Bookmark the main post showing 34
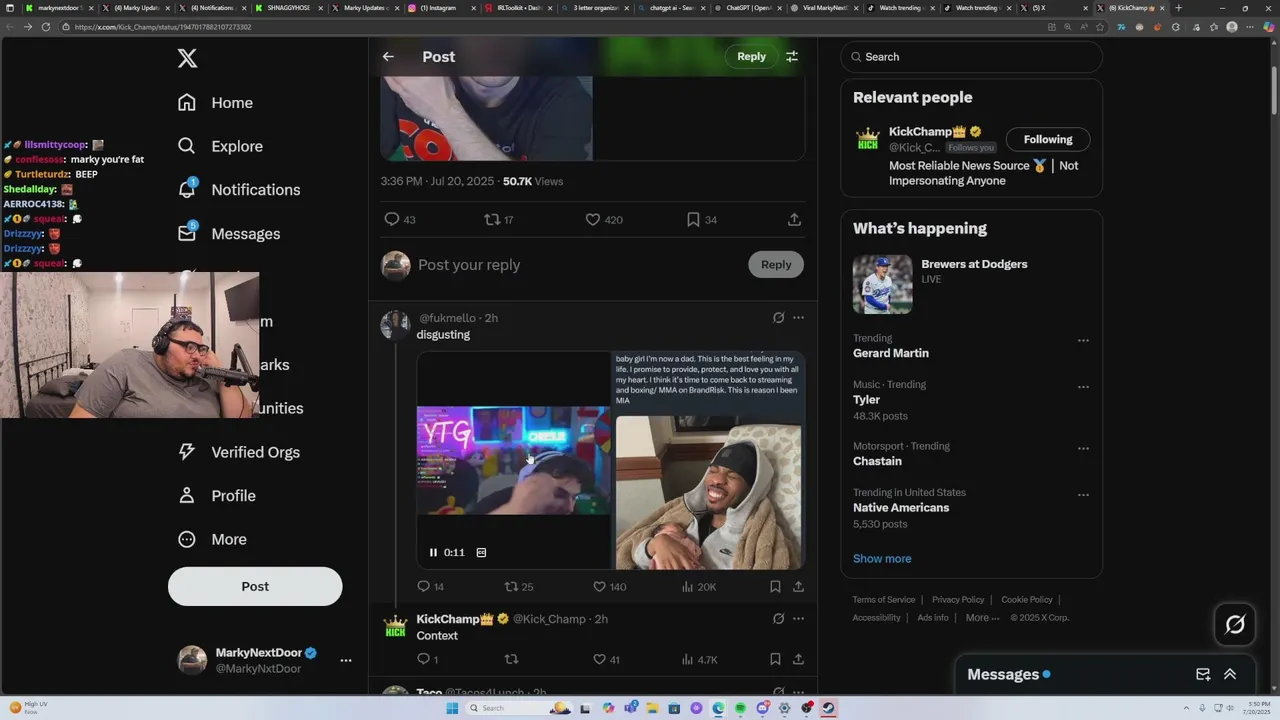Image resolution: width=1280 pixels, height=720 pixels. coord(693,219)
